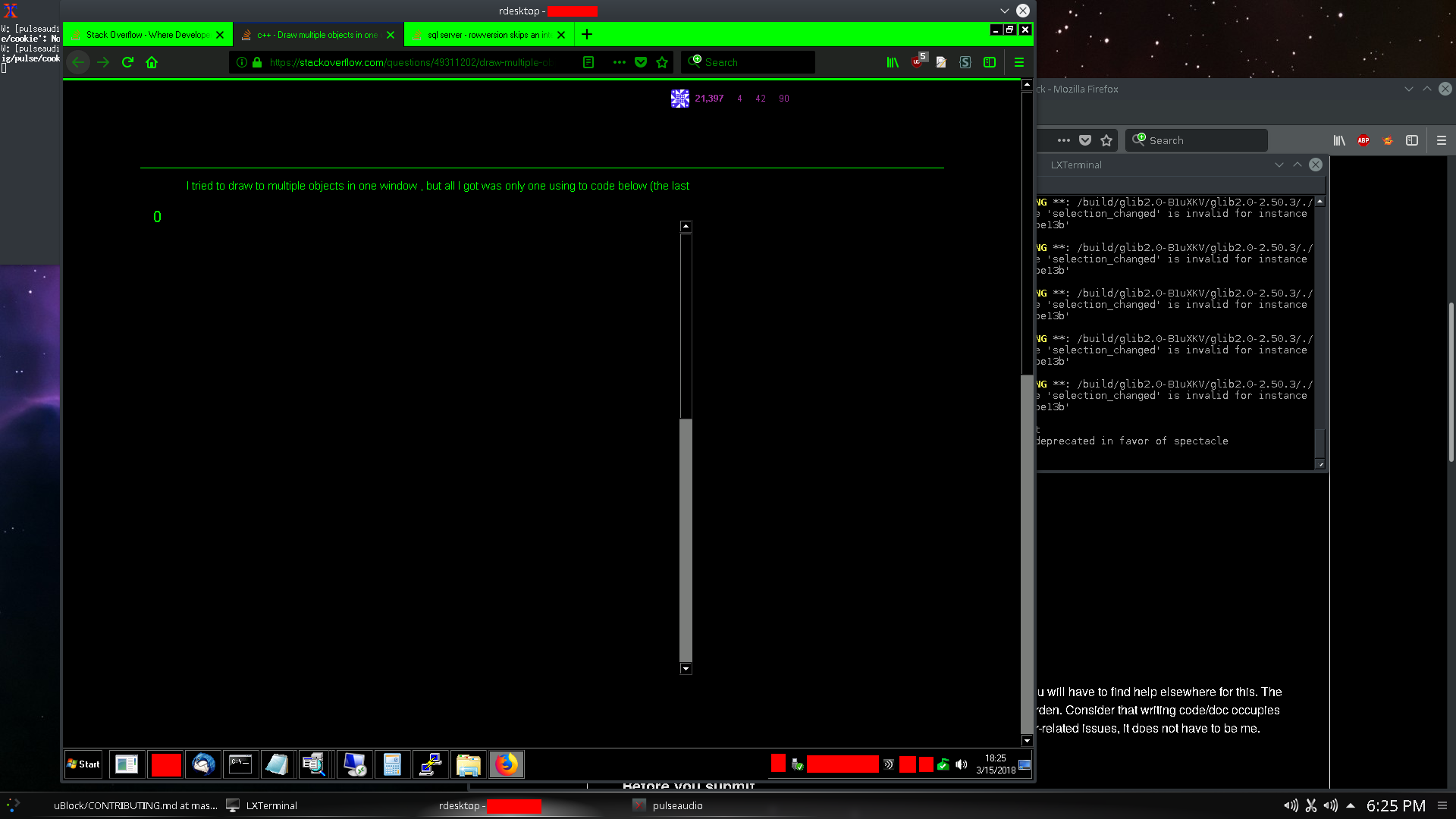Image resolution: width=1456 pixels, height=819 pixels.
Task: Open Firefox hamburger menu
Action: (1019, 62)
